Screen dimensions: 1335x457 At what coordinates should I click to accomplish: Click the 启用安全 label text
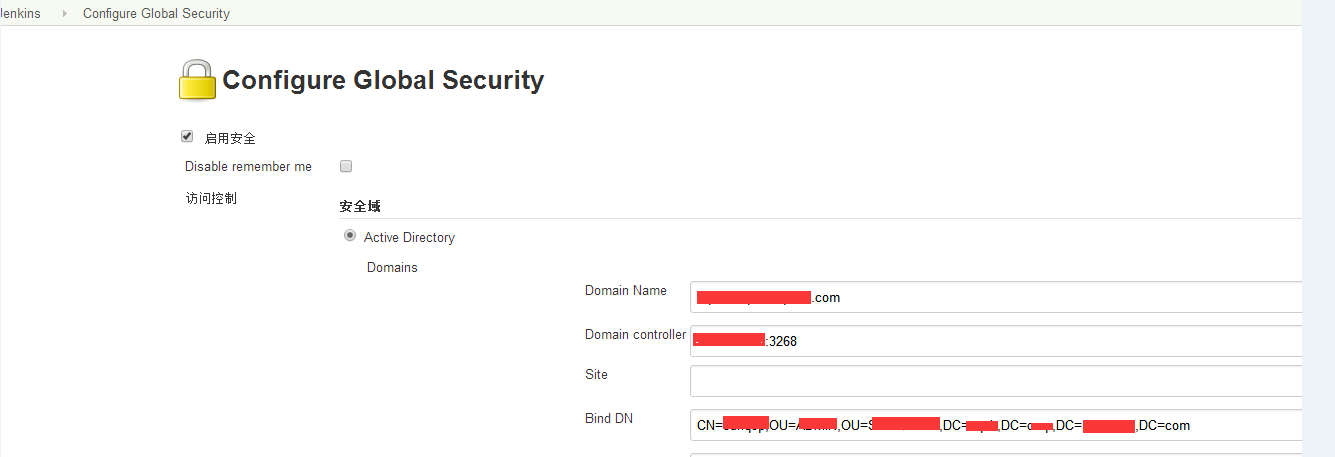pyautogui.click(x=230, y=138)
